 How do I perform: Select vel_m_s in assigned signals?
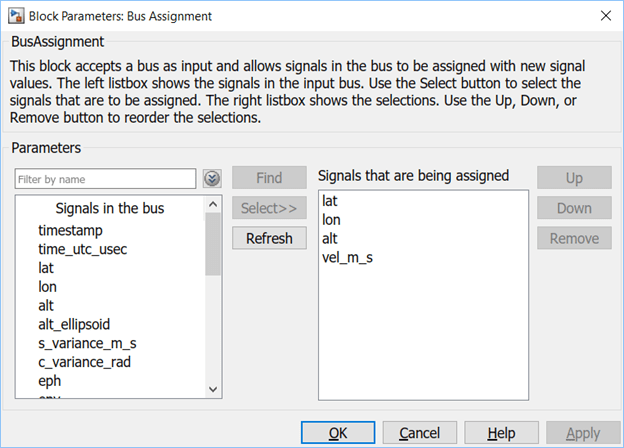pos(348,258)
